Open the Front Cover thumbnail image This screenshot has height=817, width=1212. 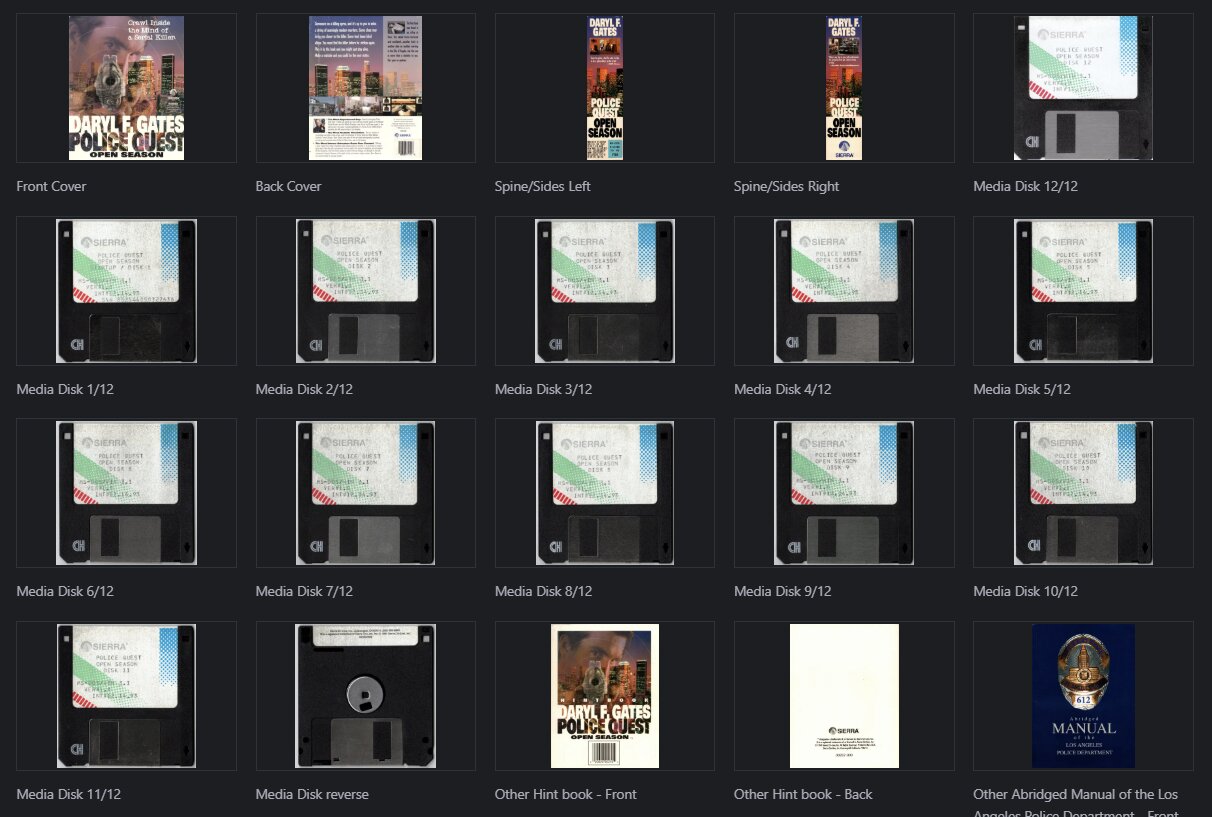[126, 88]
